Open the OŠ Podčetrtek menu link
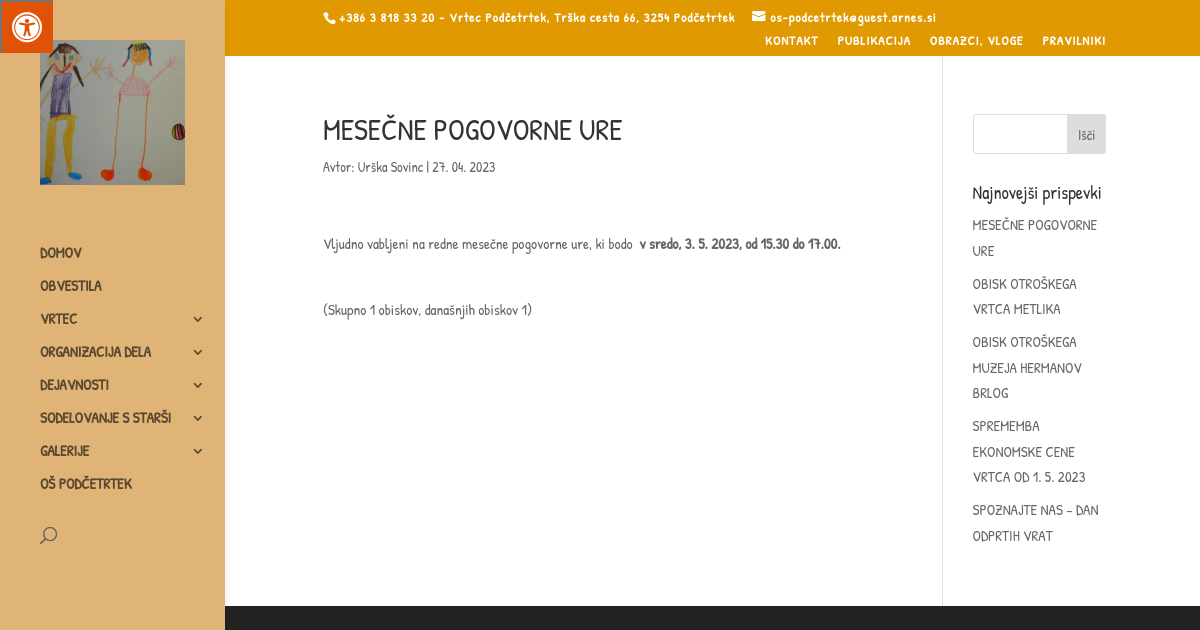Screen dimensions: 1200x630 pos(86,484)
